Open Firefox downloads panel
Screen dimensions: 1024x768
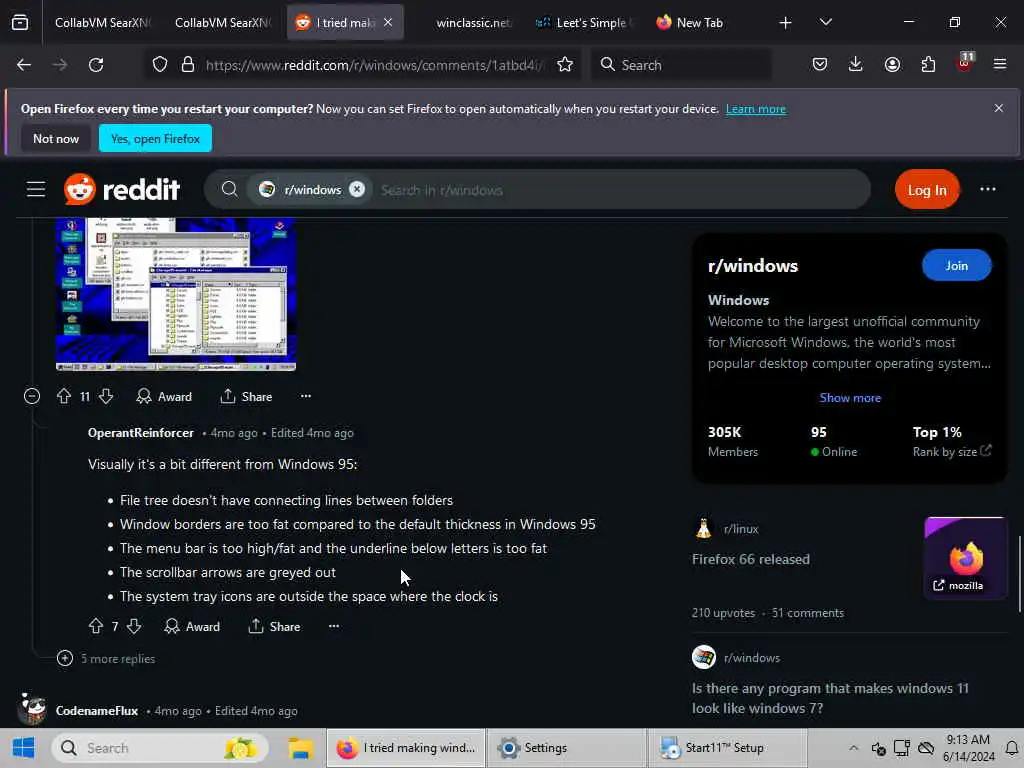click(x=856, y=65)
